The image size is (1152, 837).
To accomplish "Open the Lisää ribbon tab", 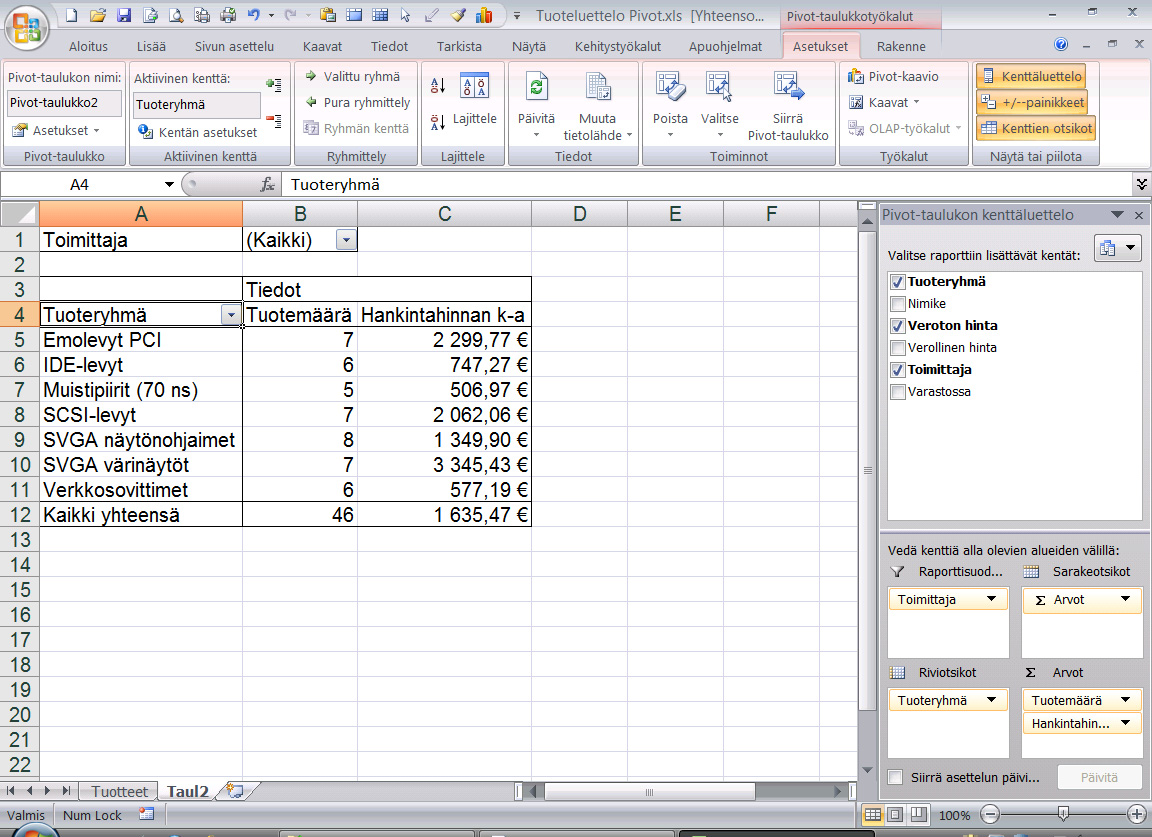I will 151,46.
